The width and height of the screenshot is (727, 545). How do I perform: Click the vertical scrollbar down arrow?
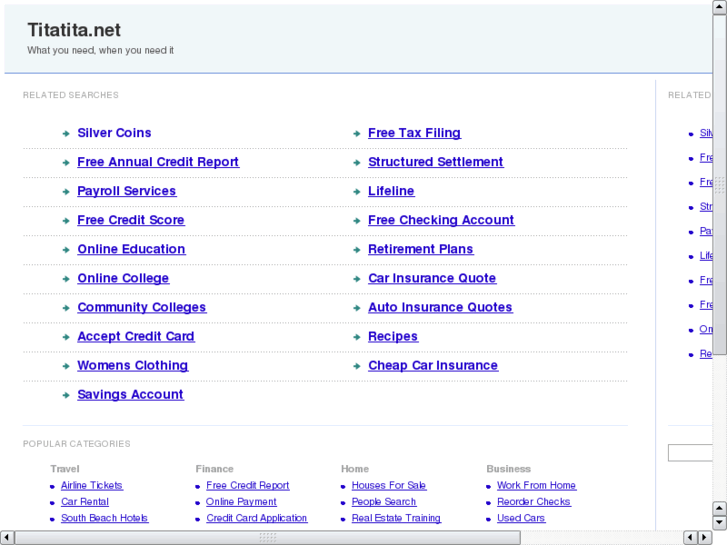pos(719,521)
